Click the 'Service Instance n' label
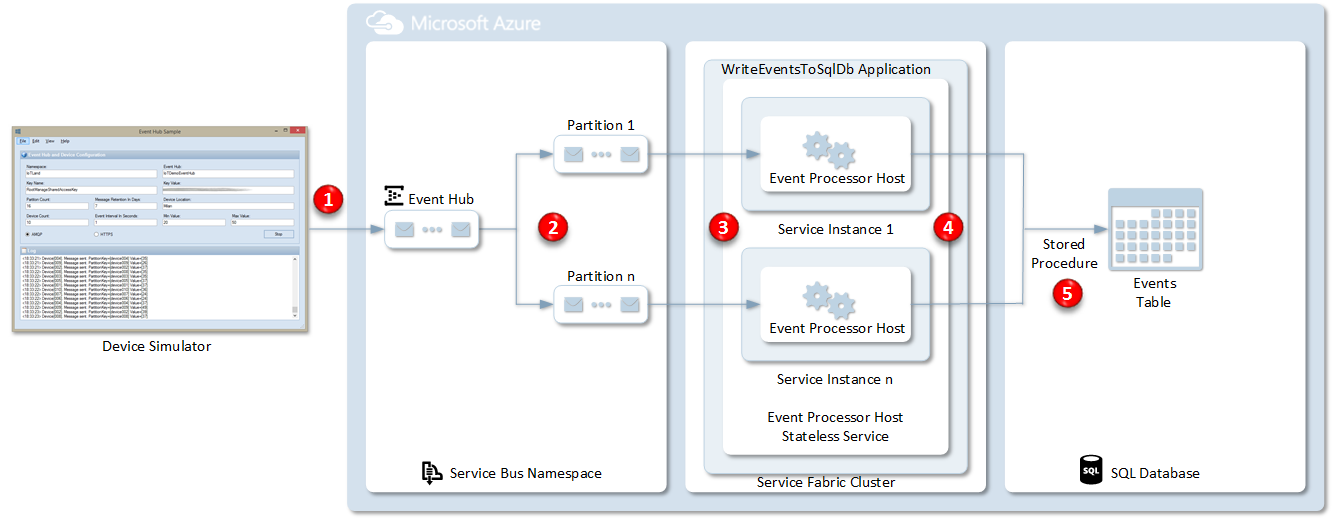Viewport: 1336px width, 520px height. [835, 379]
